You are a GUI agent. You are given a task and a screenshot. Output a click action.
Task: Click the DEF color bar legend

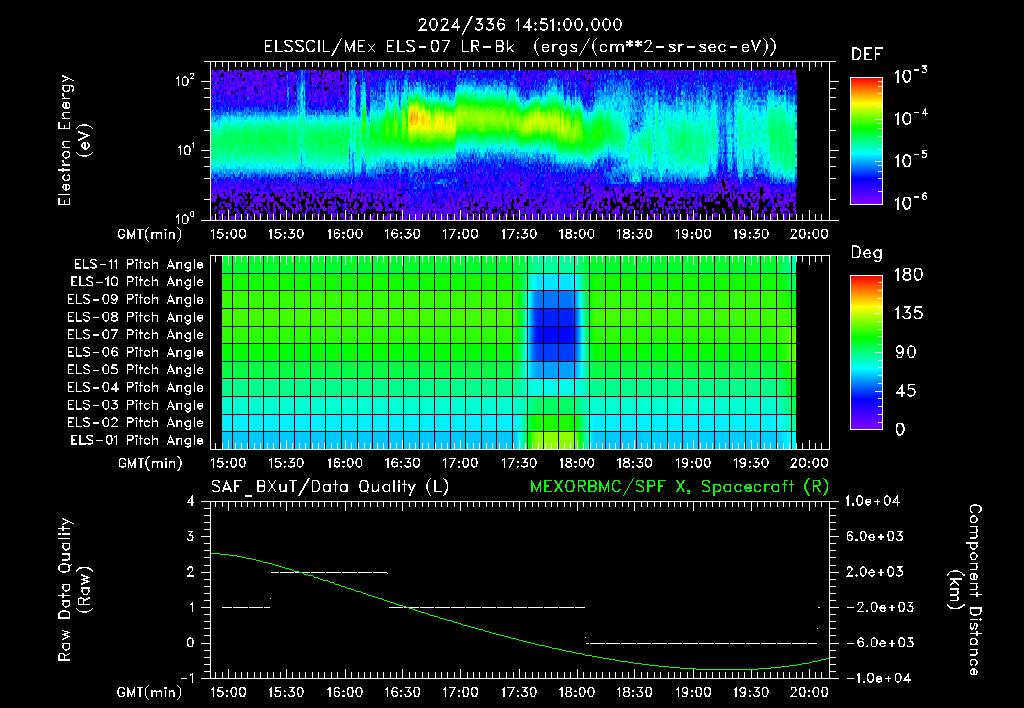click(x=866, y=141)
